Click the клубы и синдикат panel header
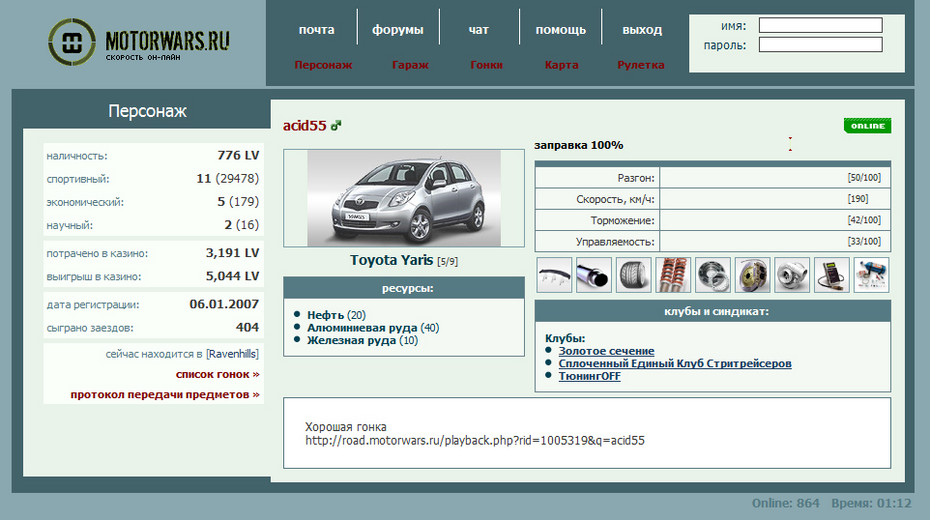This screenshot has height=520, width=930. [712, 311]
